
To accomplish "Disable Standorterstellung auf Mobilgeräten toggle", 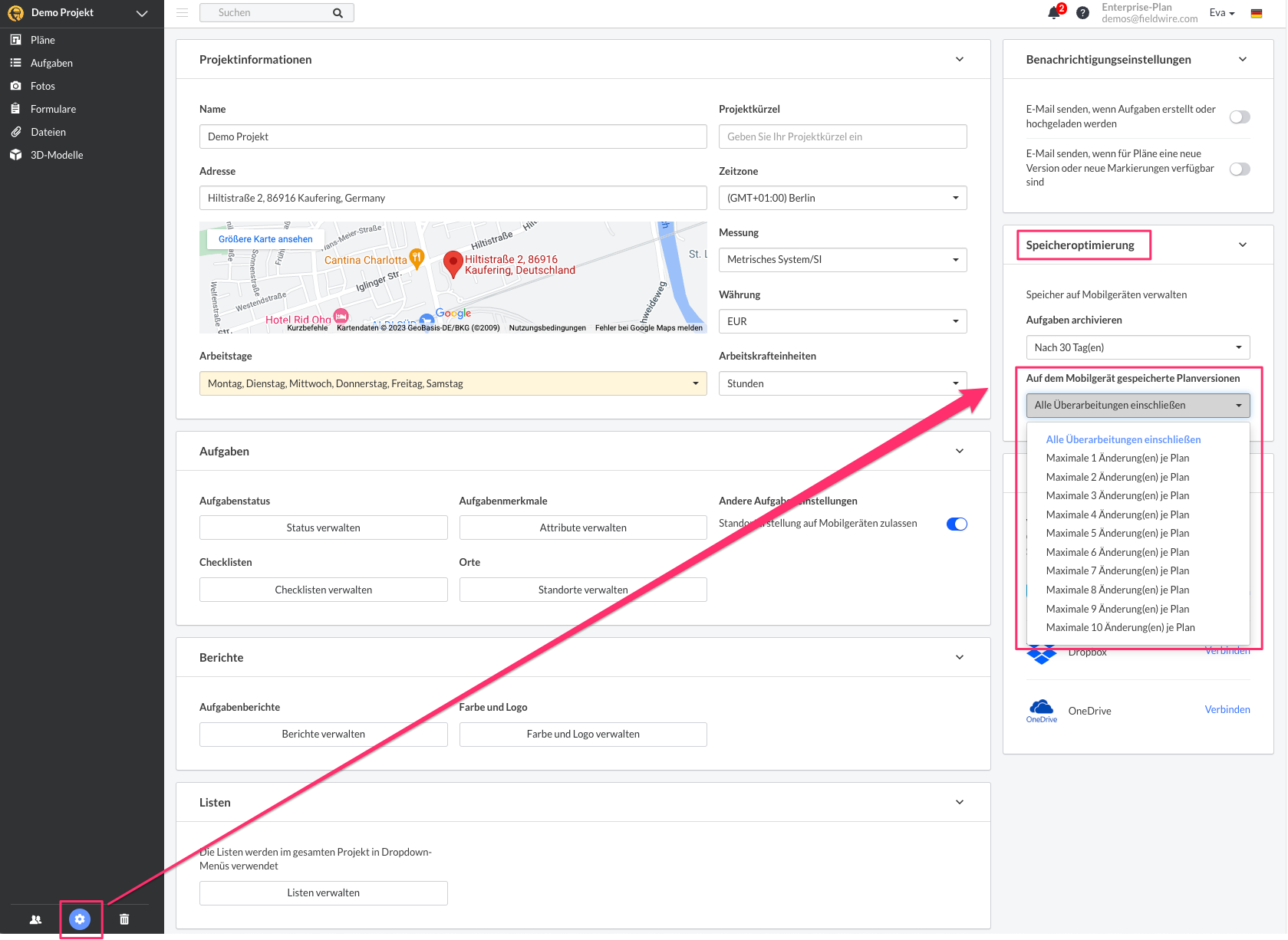I will point(957,524).
